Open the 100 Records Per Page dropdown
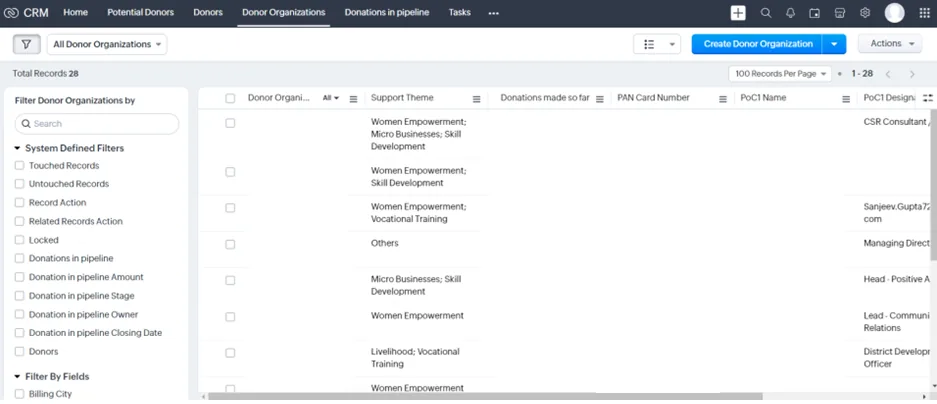Viewport: 937px width, 404px height. (x=780, y=74)
